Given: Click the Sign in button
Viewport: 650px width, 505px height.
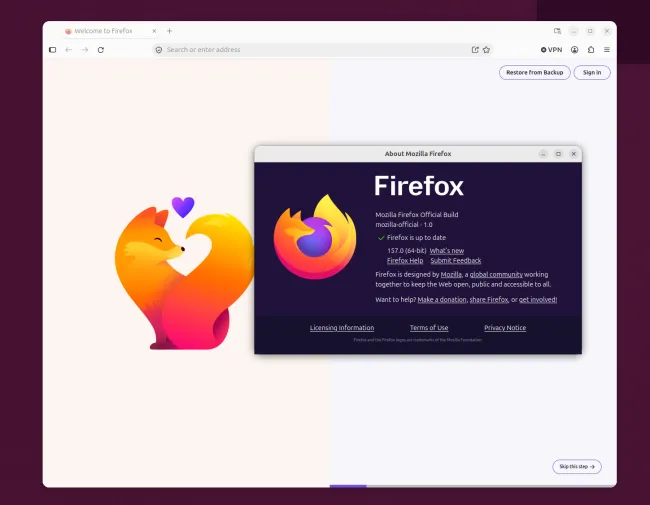Looking at the screenshot, I should pos(592,73).
